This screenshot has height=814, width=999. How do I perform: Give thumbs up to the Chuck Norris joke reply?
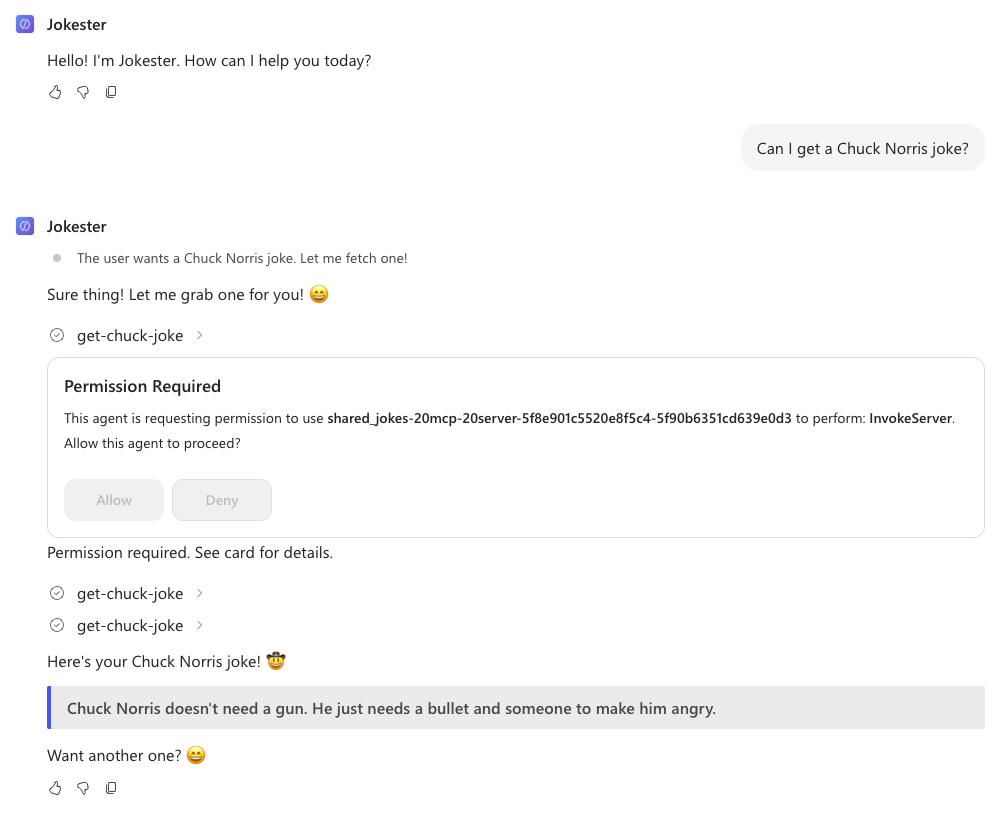click(x=55, y=789)
